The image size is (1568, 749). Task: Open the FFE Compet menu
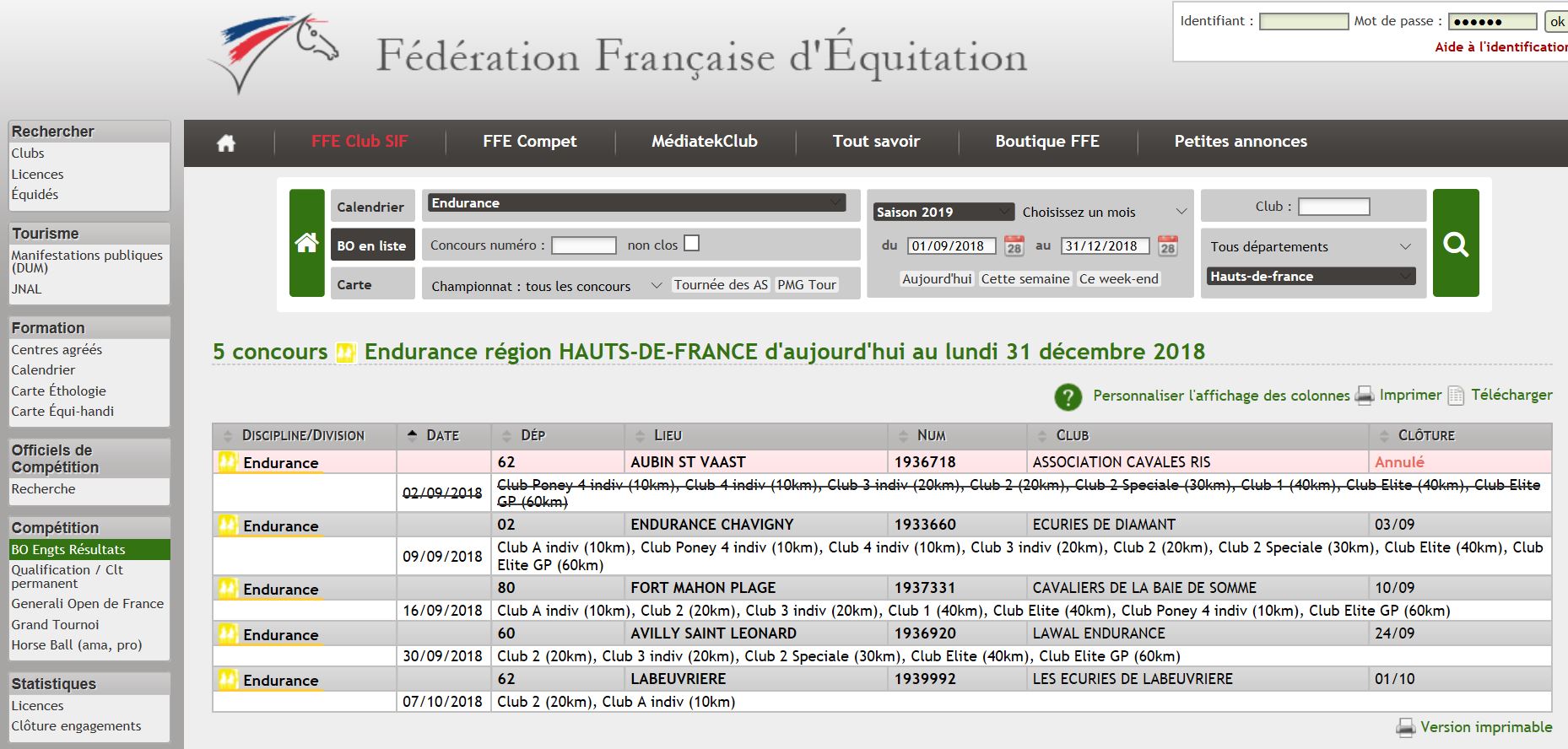(530, 142)
